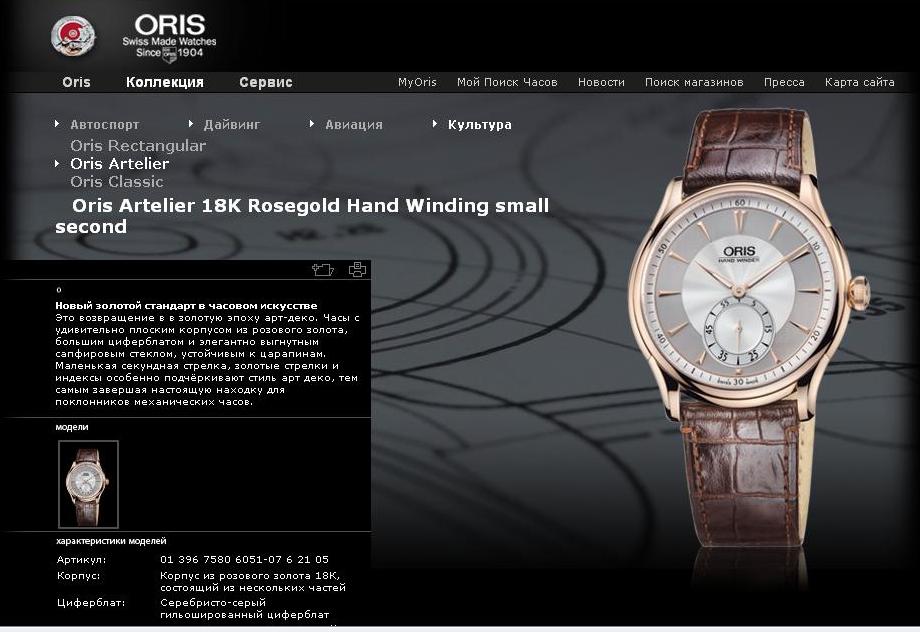Open the Карта сайта link

pyautogui.click(x=860, y=82)
